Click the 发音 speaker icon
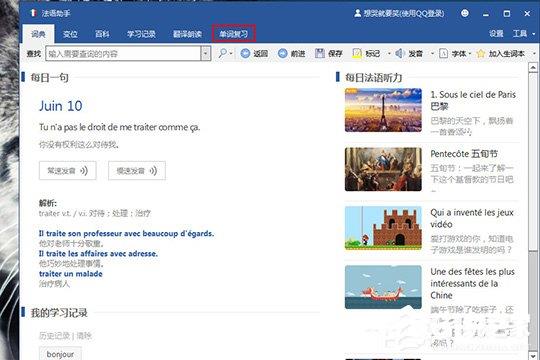540x360 pixels. click(x=399, y=53)
